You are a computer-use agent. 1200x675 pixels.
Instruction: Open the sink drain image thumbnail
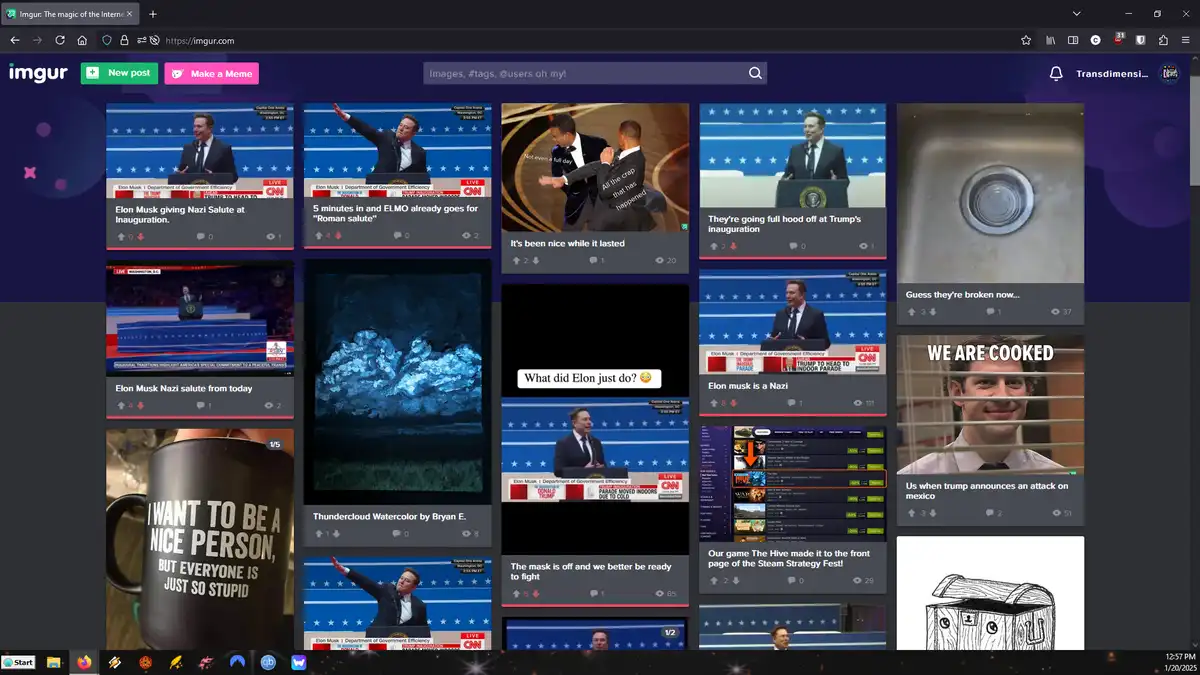tap(990, 193)
